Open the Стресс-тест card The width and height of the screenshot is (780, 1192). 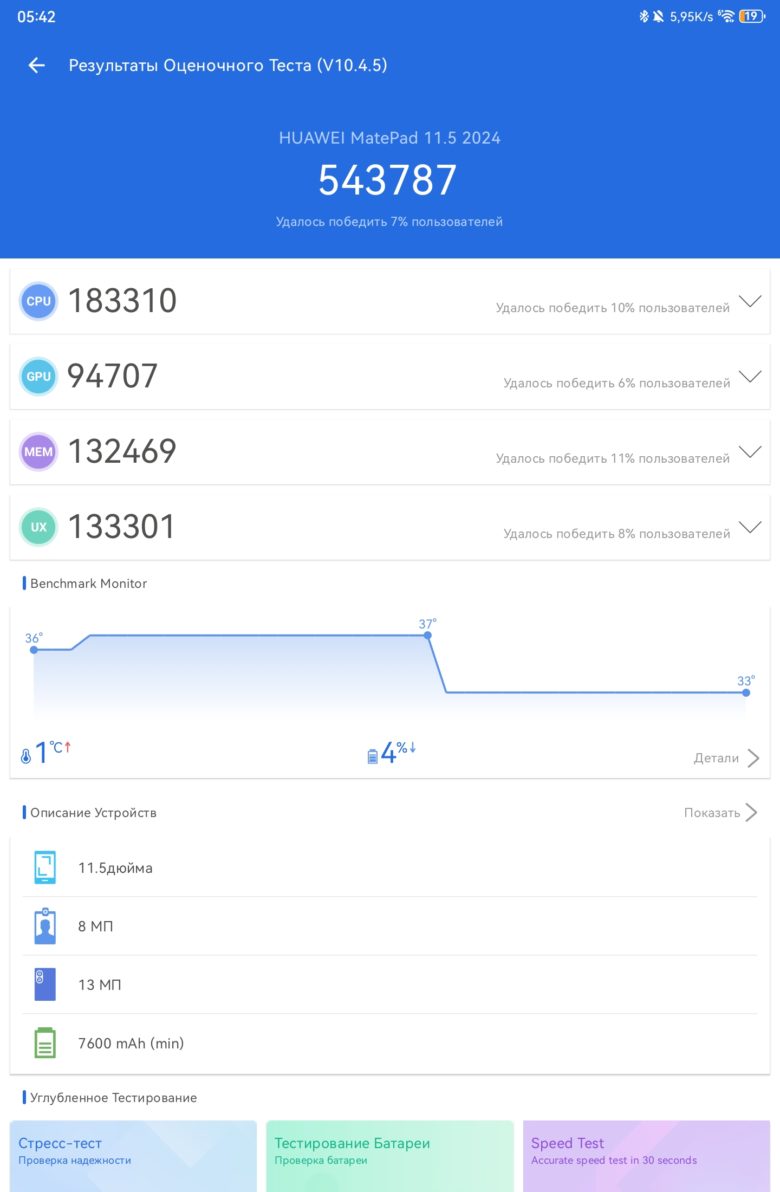click(133, 1156)
